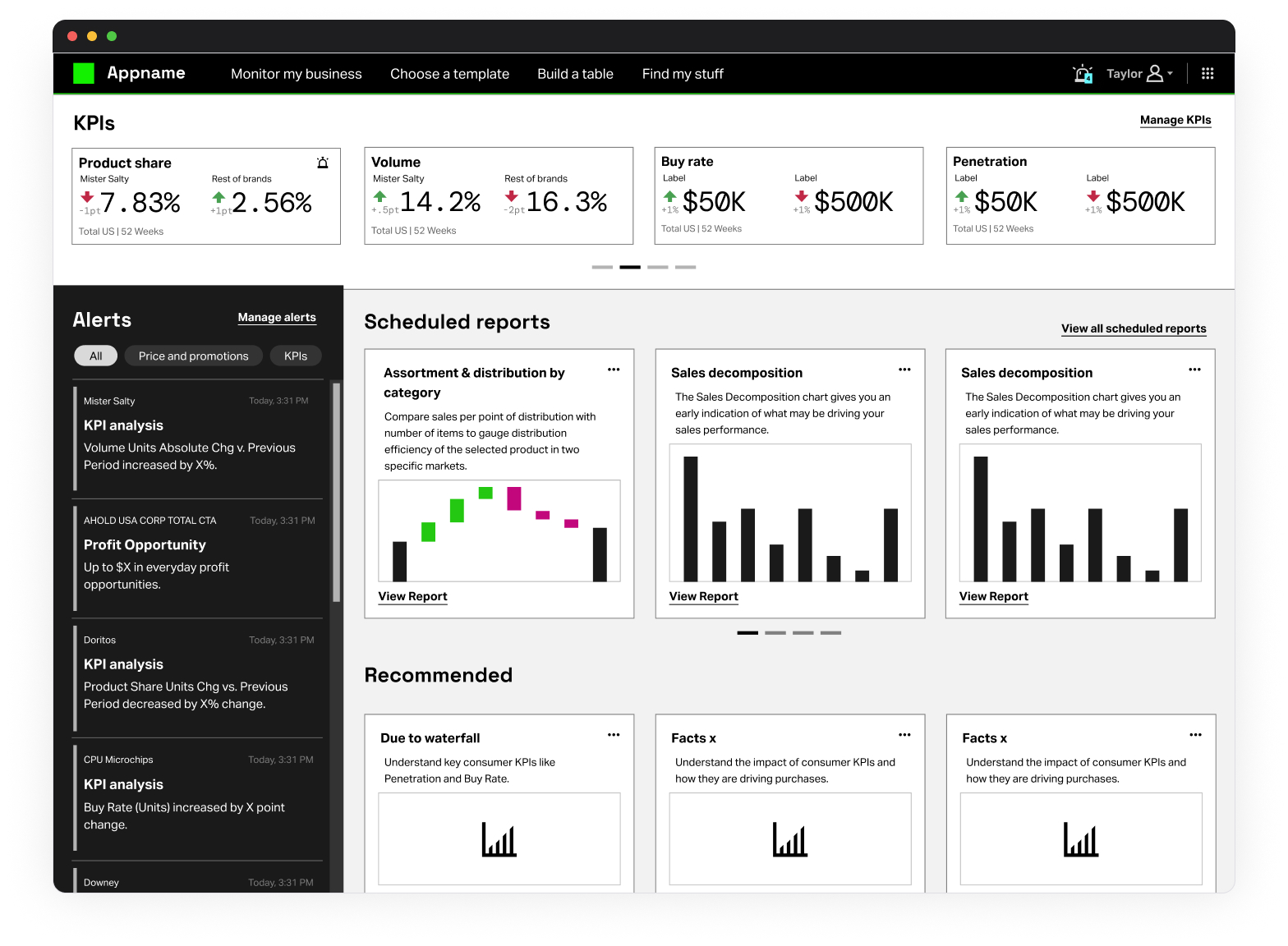Open more options on first Sales decomposition card

(904, 370)
